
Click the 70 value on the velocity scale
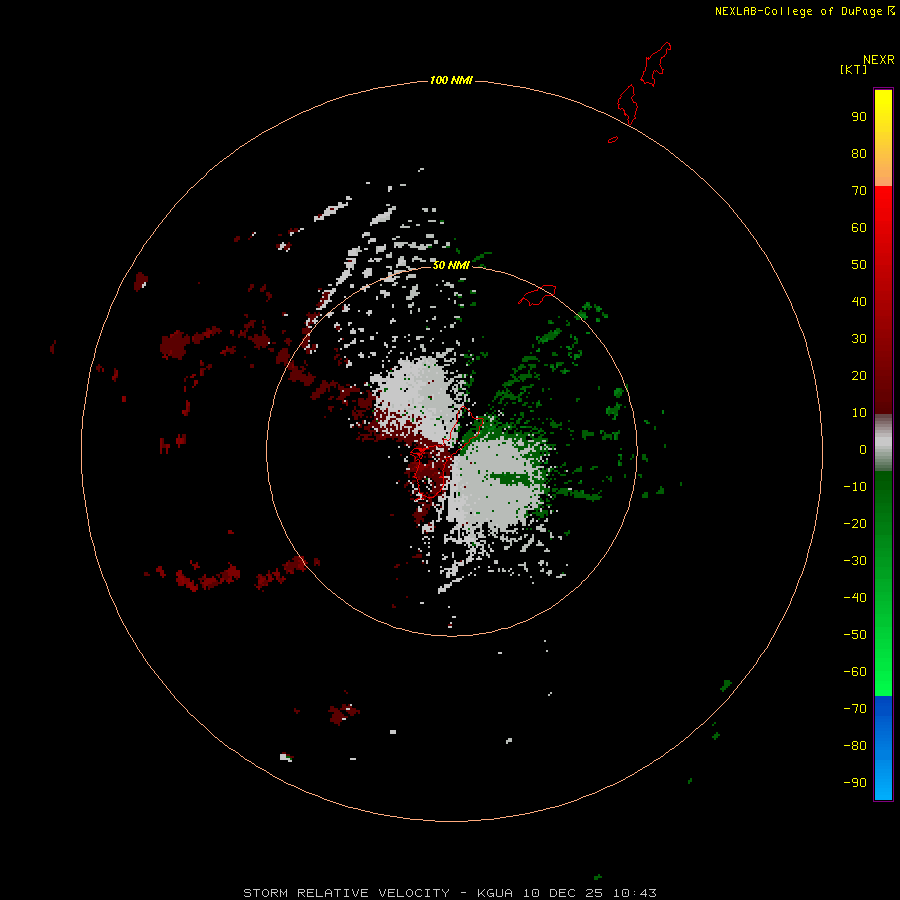859,191
